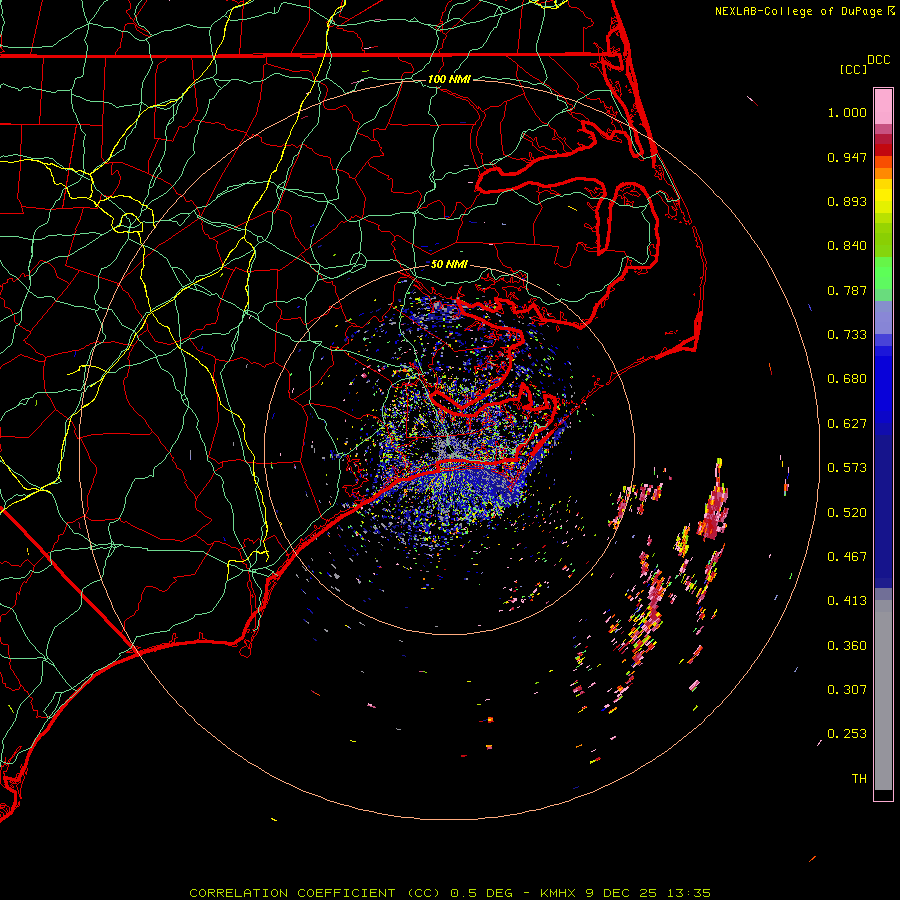Pick the light pink swatch at color bar top
Image resolution: width=900 pixels, height=900 pixels.
point(883,107)
